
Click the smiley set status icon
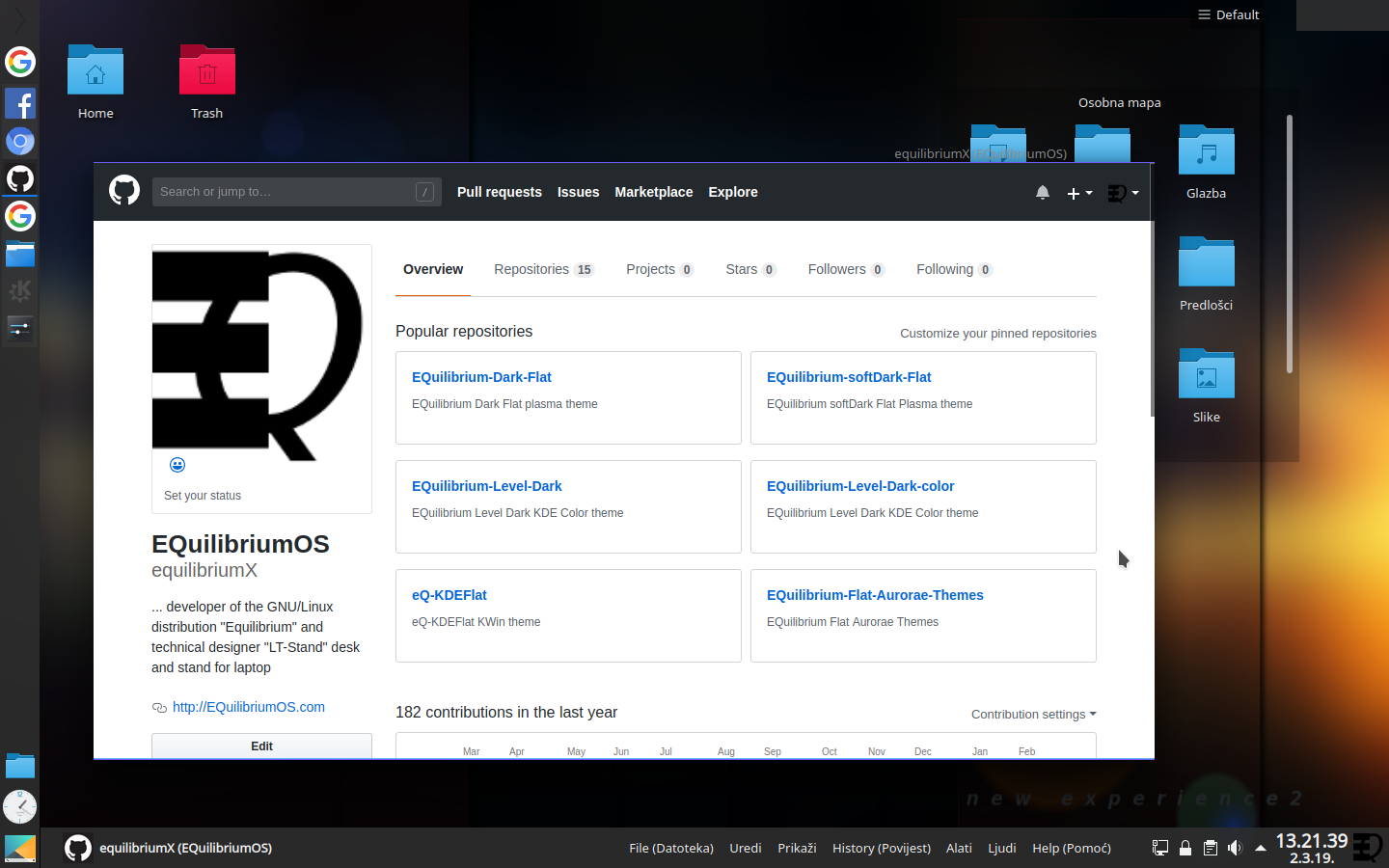(177, 465)
